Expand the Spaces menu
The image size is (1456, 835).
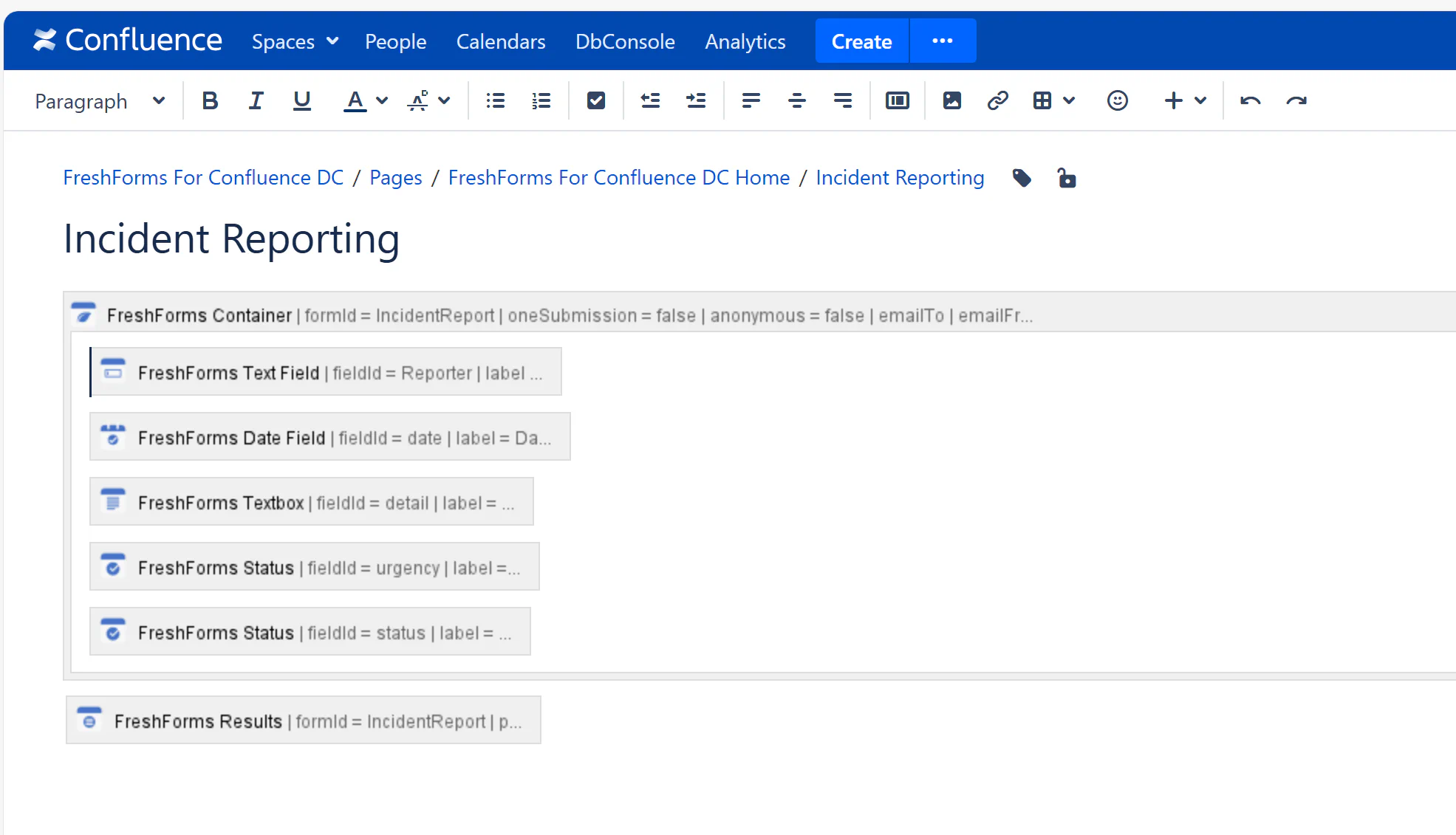(295, 41)
